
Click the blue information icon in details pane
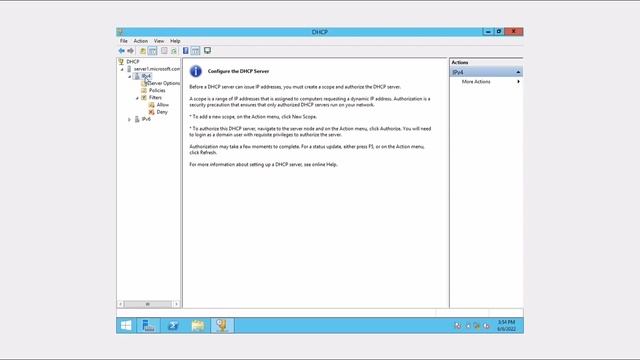[x=196, y=71]
